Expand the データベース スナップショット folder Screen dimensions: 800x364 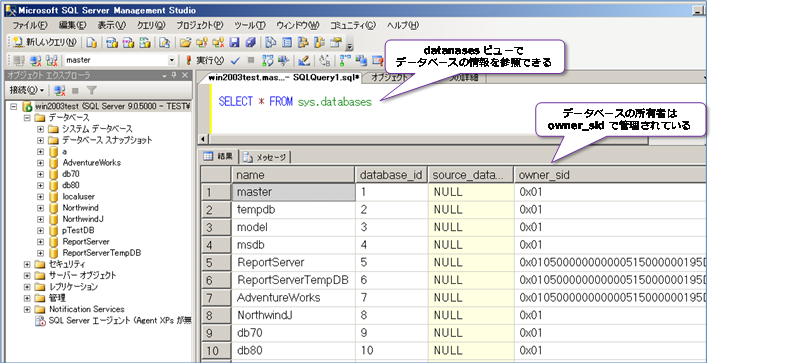point(40,140)
